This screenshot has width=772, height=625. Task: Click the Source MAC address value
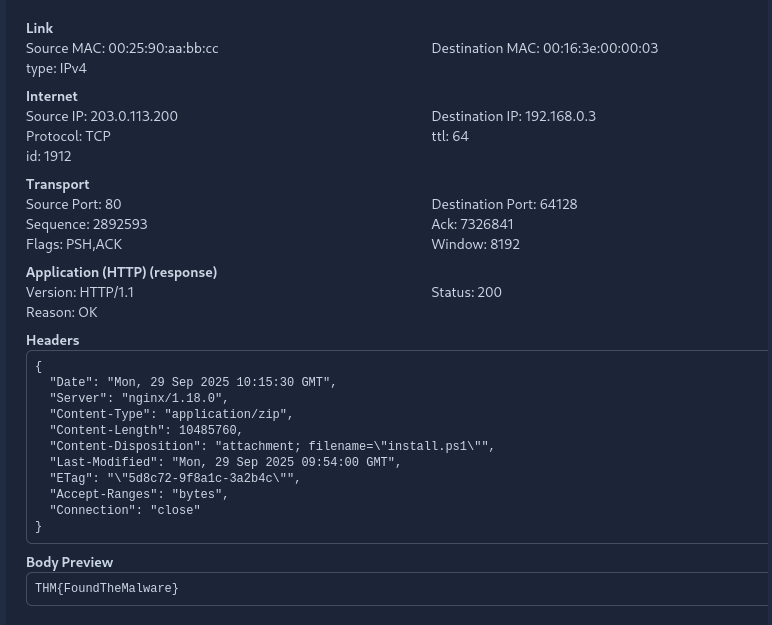(x=162, y=48)
